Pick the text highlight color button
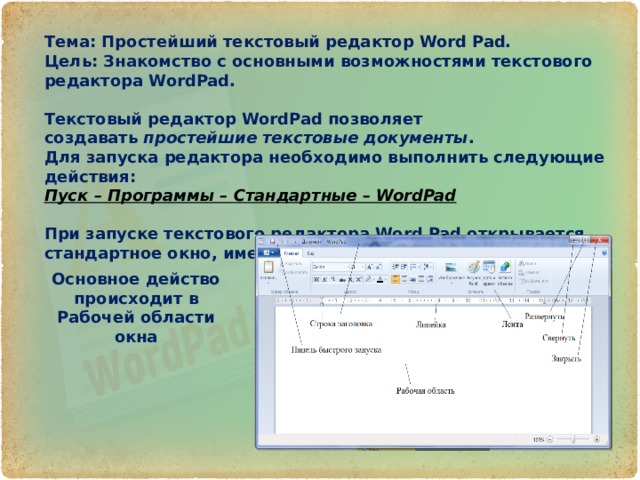640x480 pixels. pos(369,280)
